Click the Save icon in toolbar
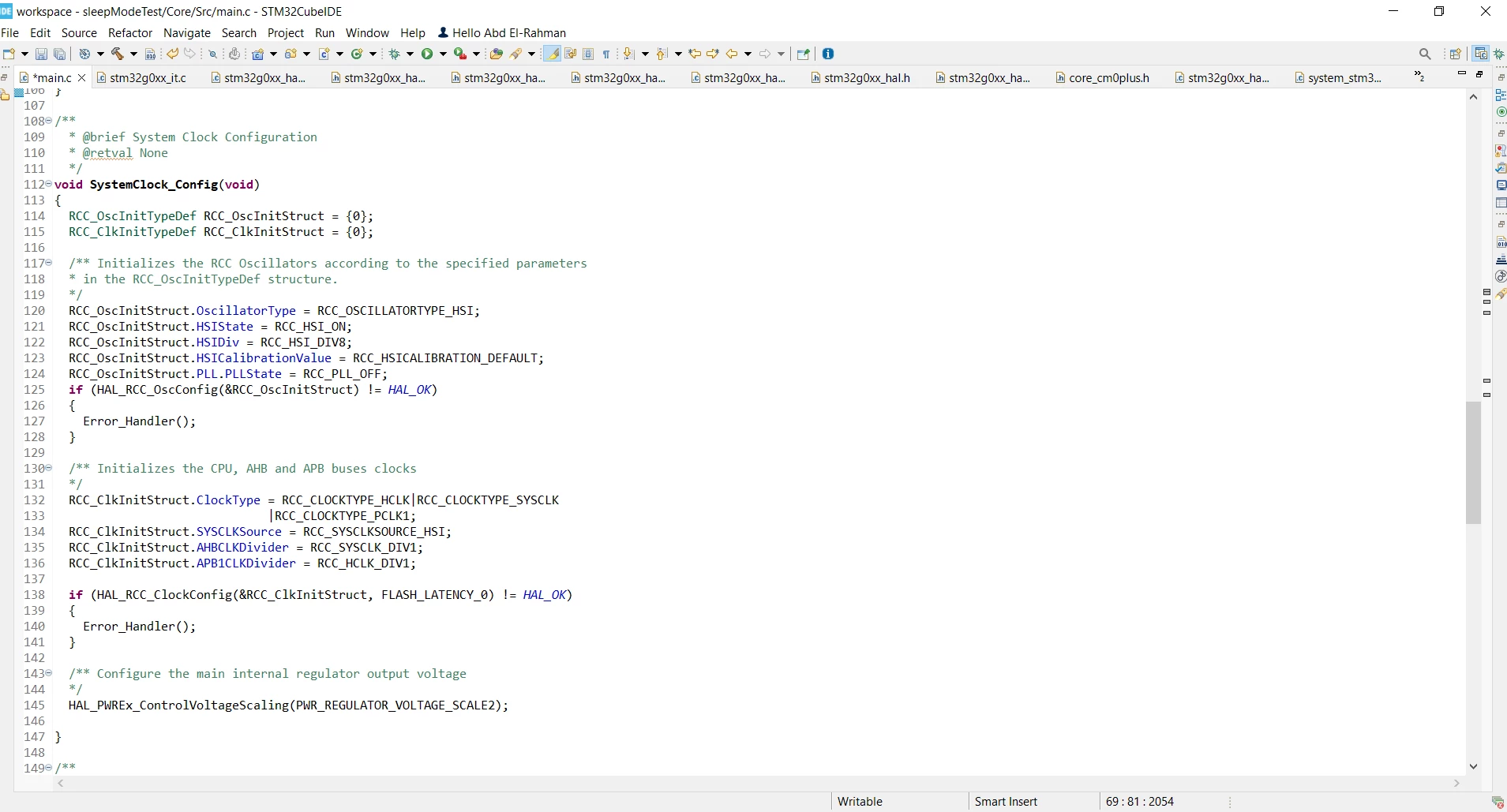This screenshot has width=1507, height=812. coord(41,54)
